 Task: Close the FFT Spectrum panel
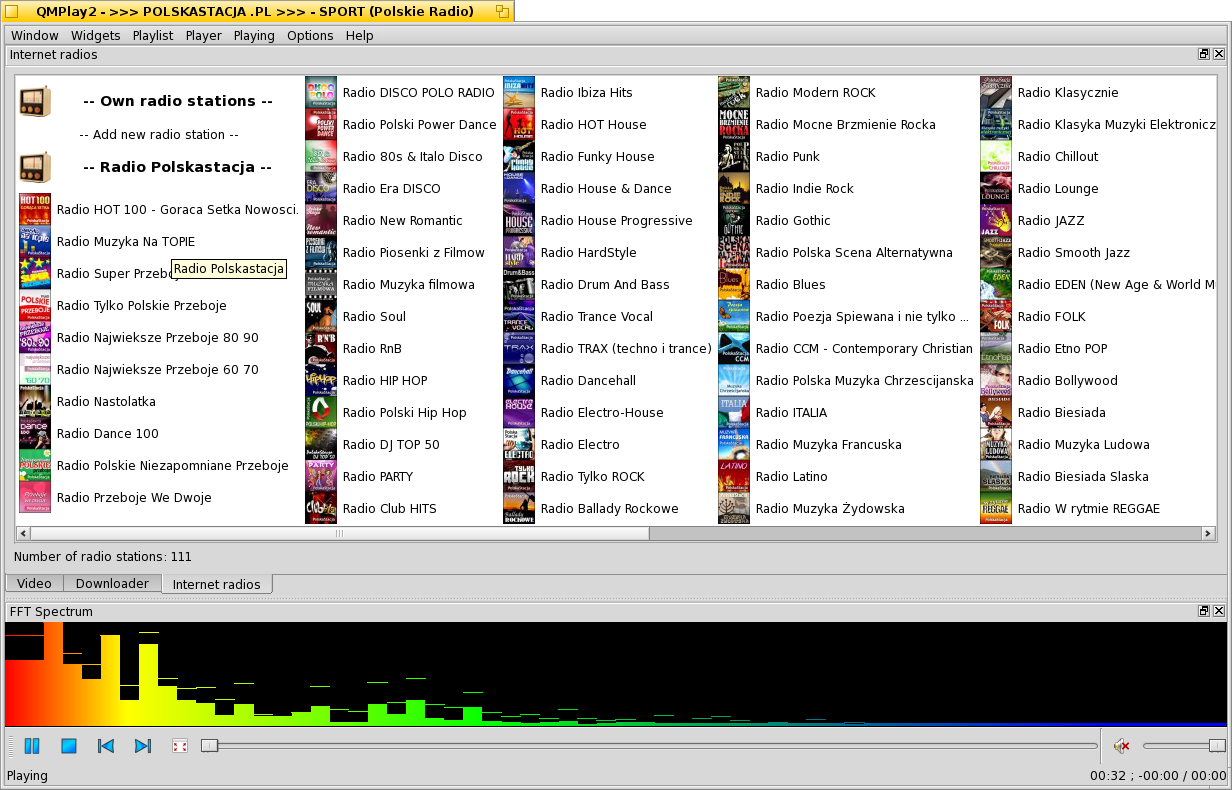click(1219, 610)
